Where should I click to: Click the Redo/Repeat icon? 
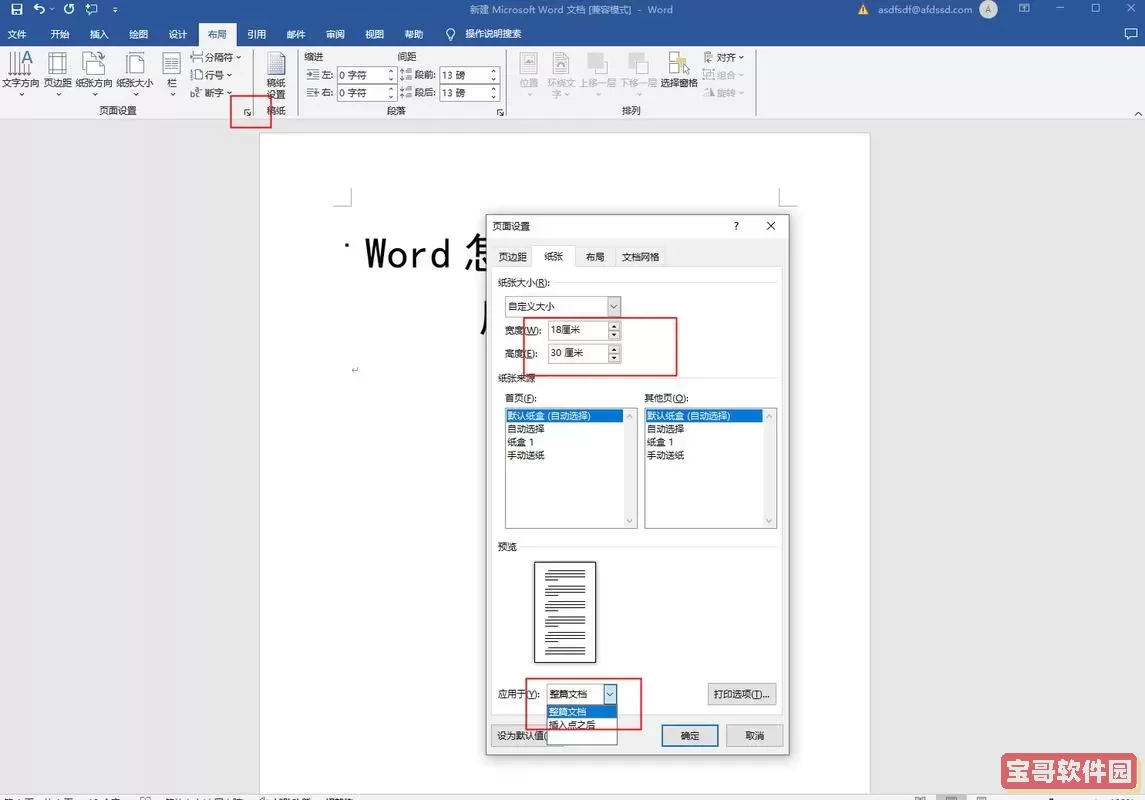69,9
